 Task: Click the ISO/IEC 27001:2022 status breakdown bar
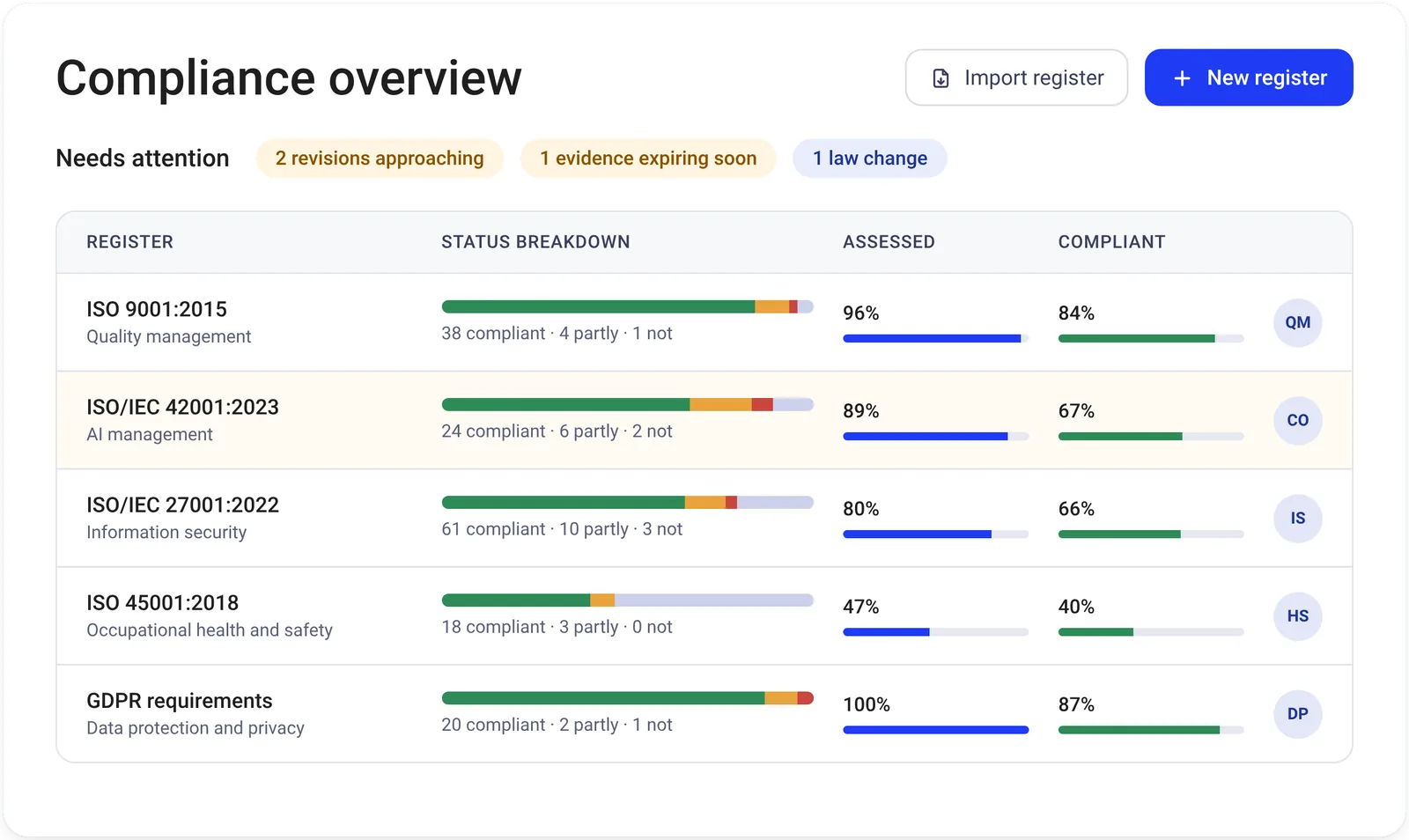[627, 502]
